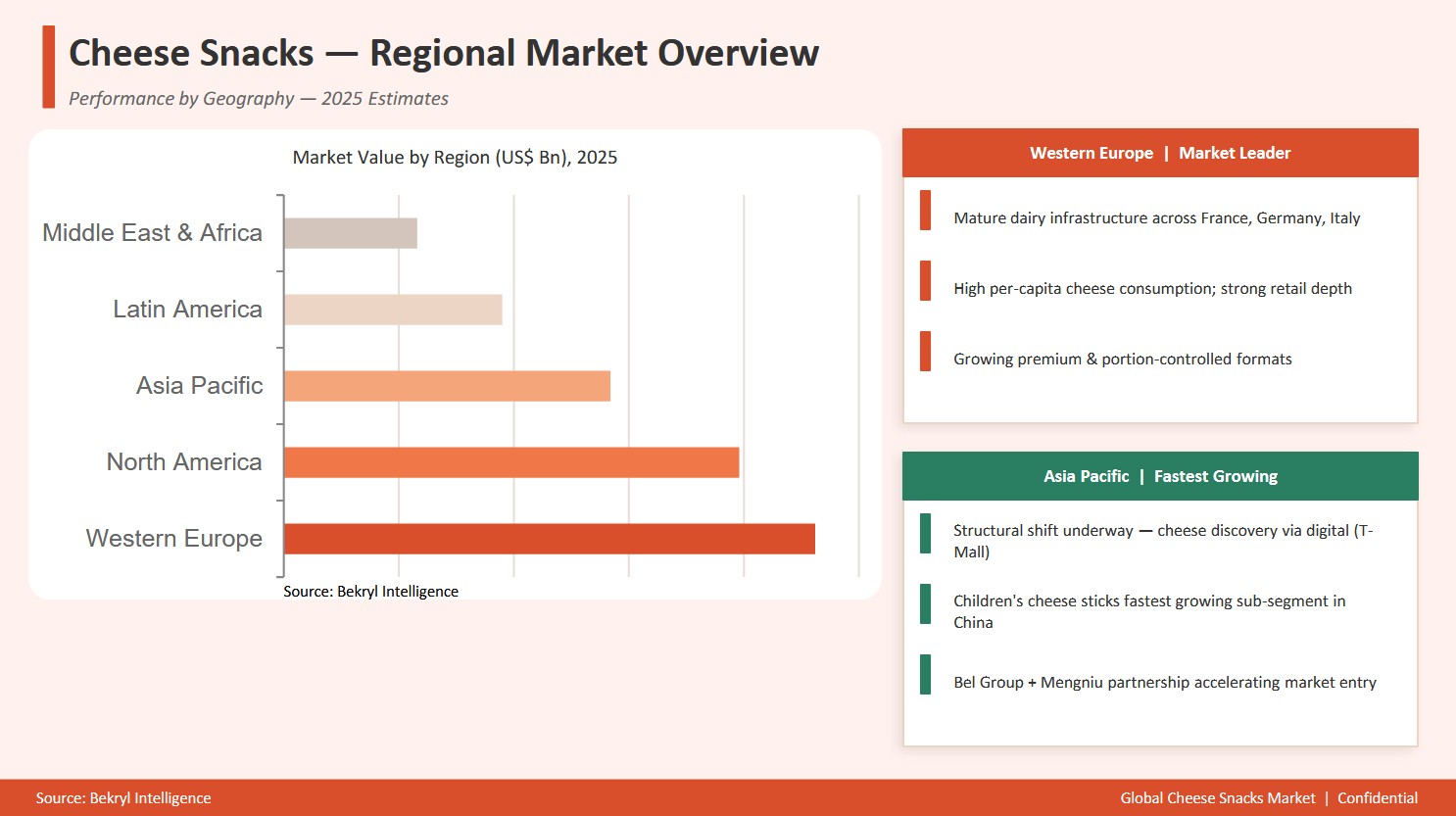Viewport: 1456px width, 816px height.
Task: Click the slide title 'Cheese Snacks — Regional Market Overview'
Action: 443,53
